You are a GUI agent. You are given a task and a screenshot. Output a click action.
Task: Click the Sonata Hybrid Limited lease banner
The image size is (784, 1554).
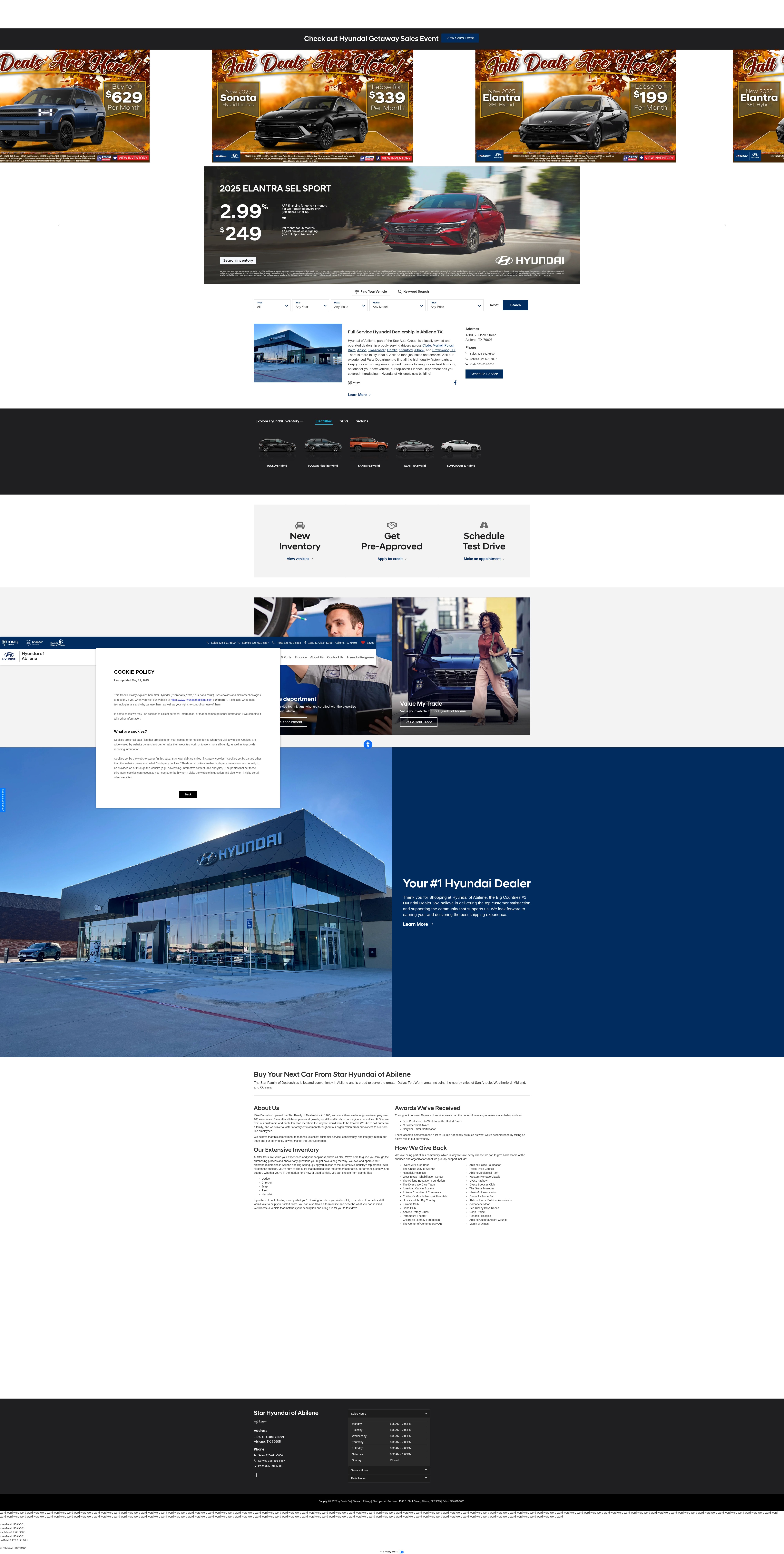point(312,106)
